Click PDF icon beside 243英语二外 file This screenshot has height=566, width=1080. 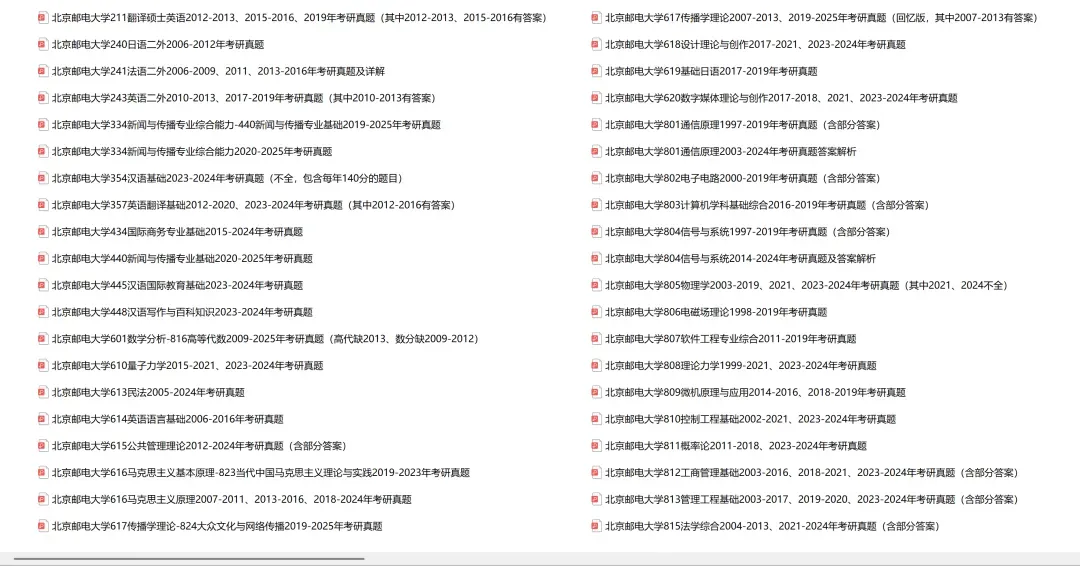[x=43, y=98]
